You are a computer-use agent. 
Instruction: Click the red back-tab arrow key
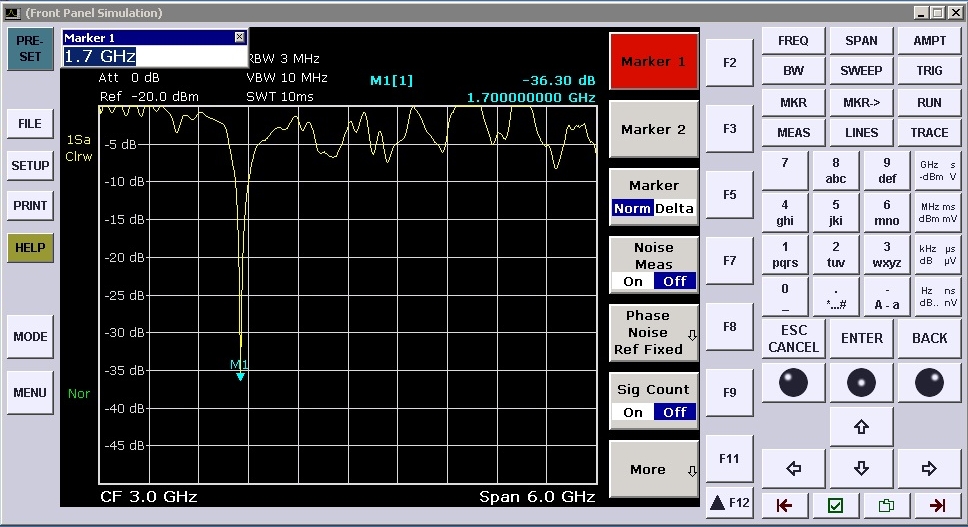(784, 506)
